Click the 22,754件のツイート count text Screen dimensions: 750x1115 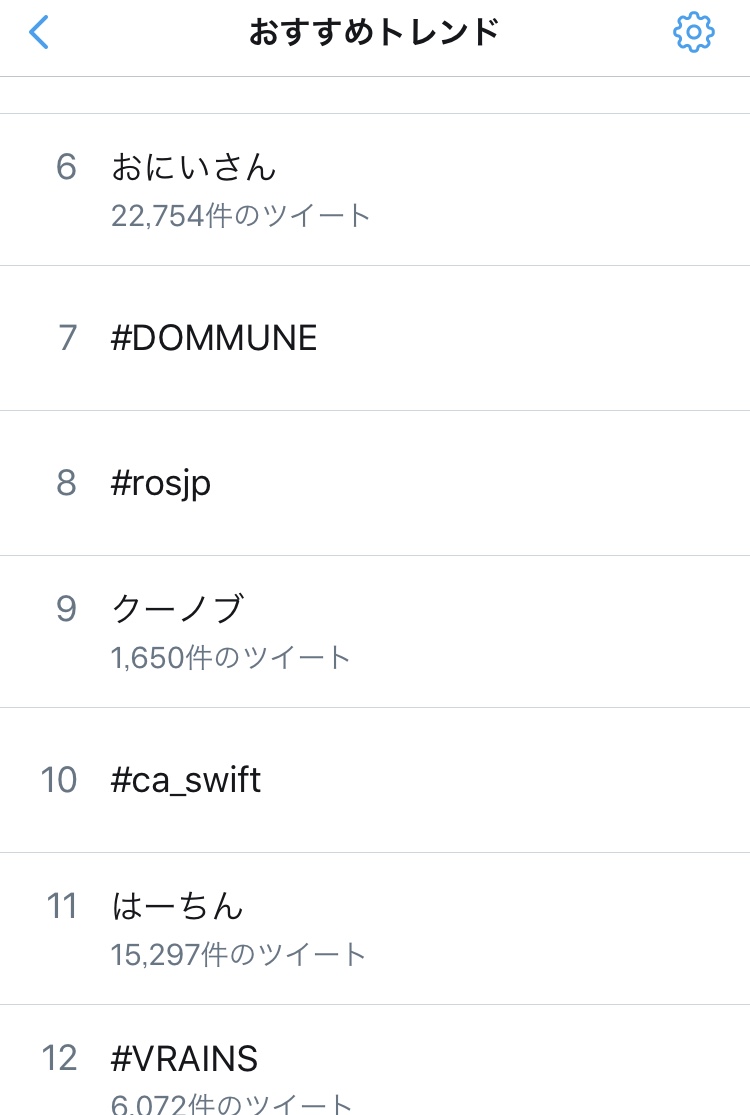241,215
